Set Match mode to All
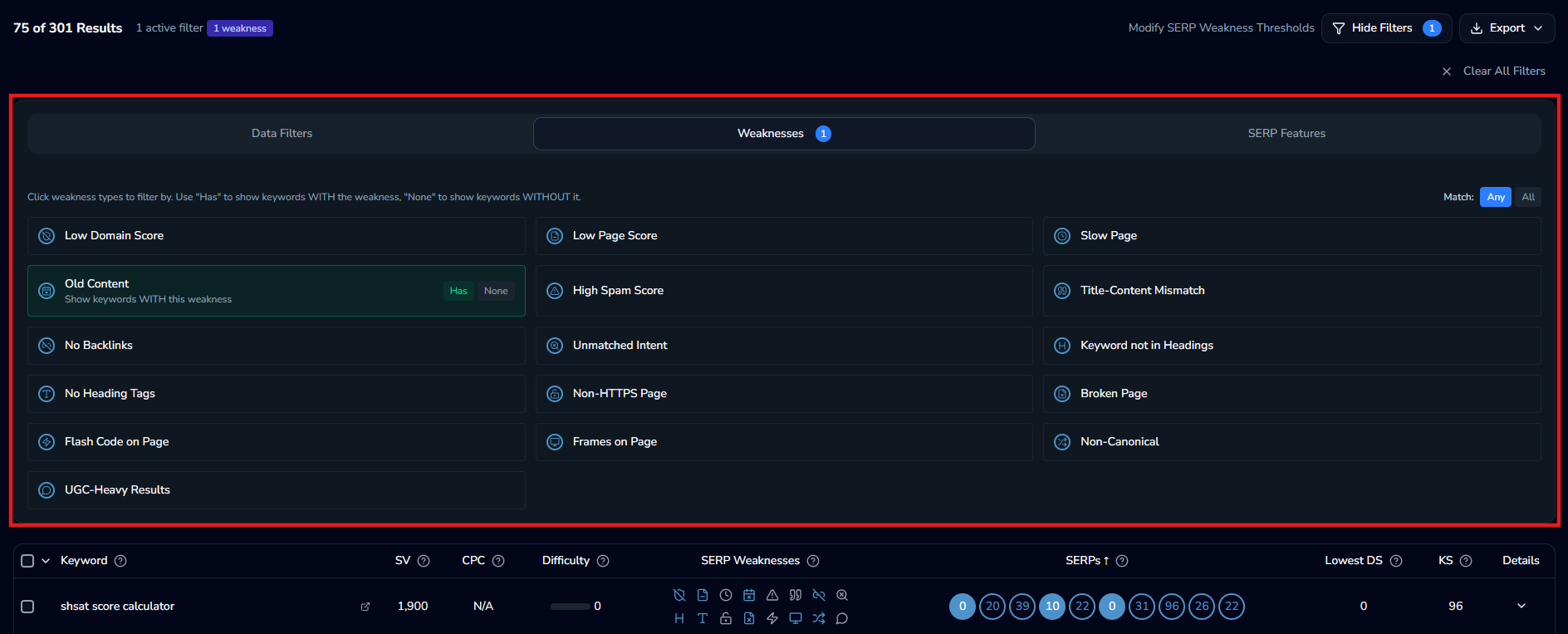The width and height of the screenshot is (1568, 634). (x=1528, y=197)
